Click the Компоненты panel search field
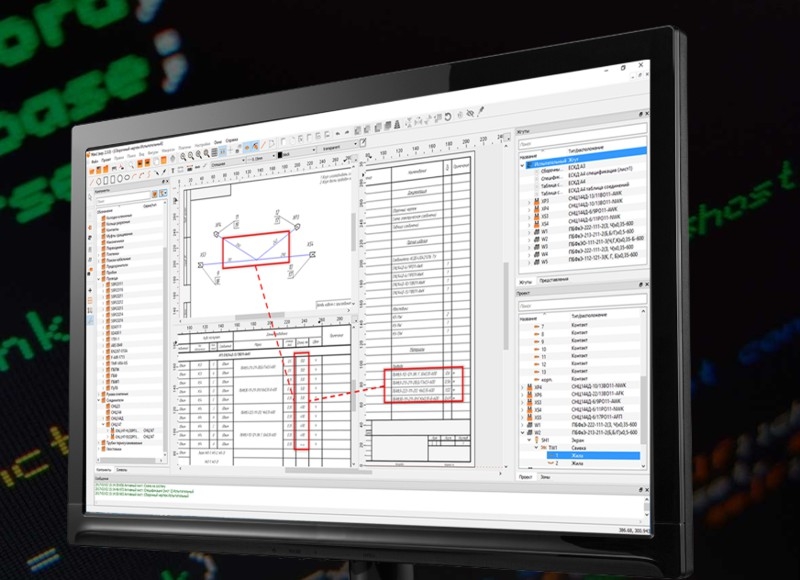This screenshot has width=800, height=580. click(x=122, y=199)
